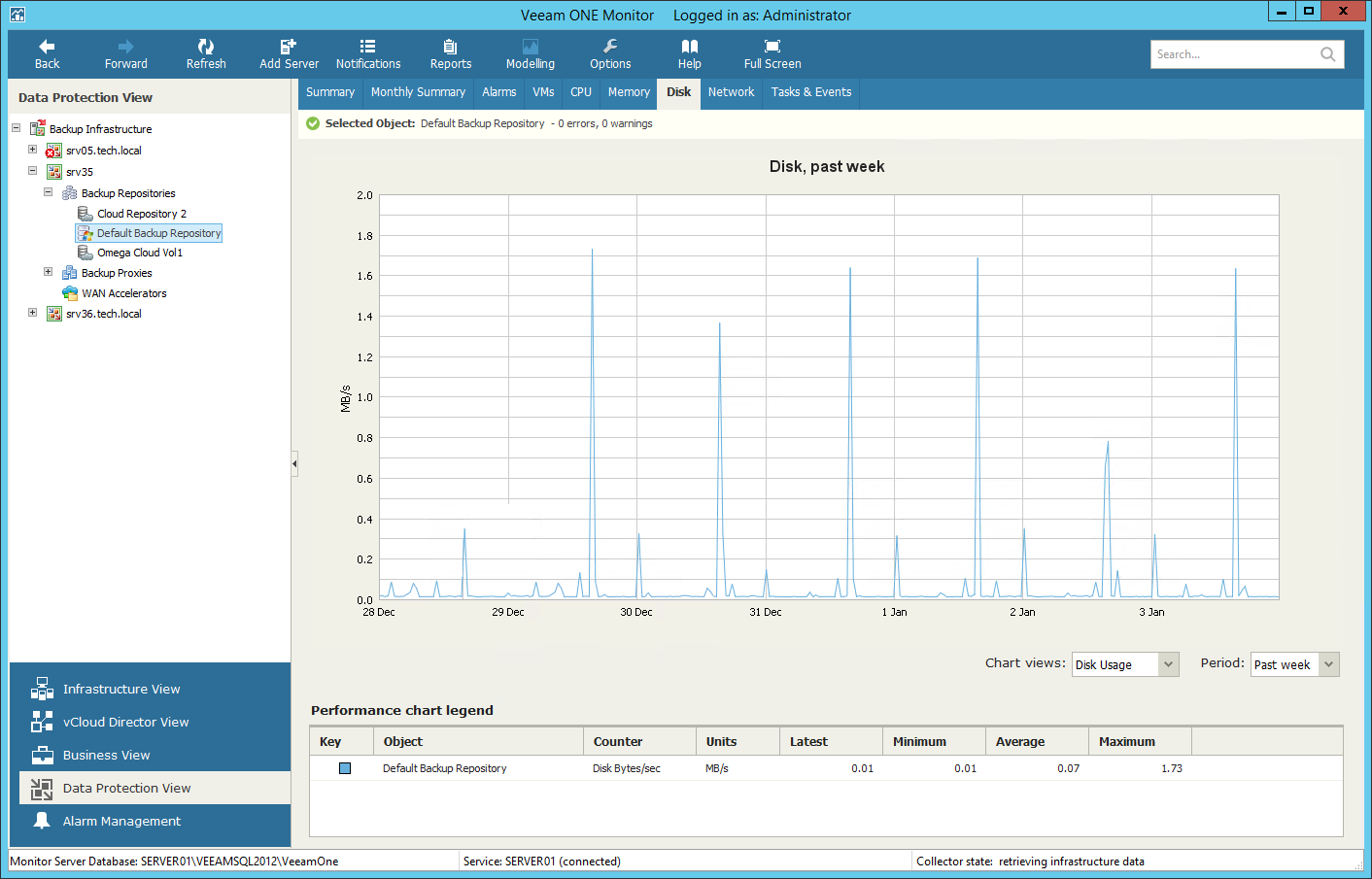Click the Infrastructure View icon
Image resolution: width=1372 pixels, height=879 pixels.
(x=42, y=689)
